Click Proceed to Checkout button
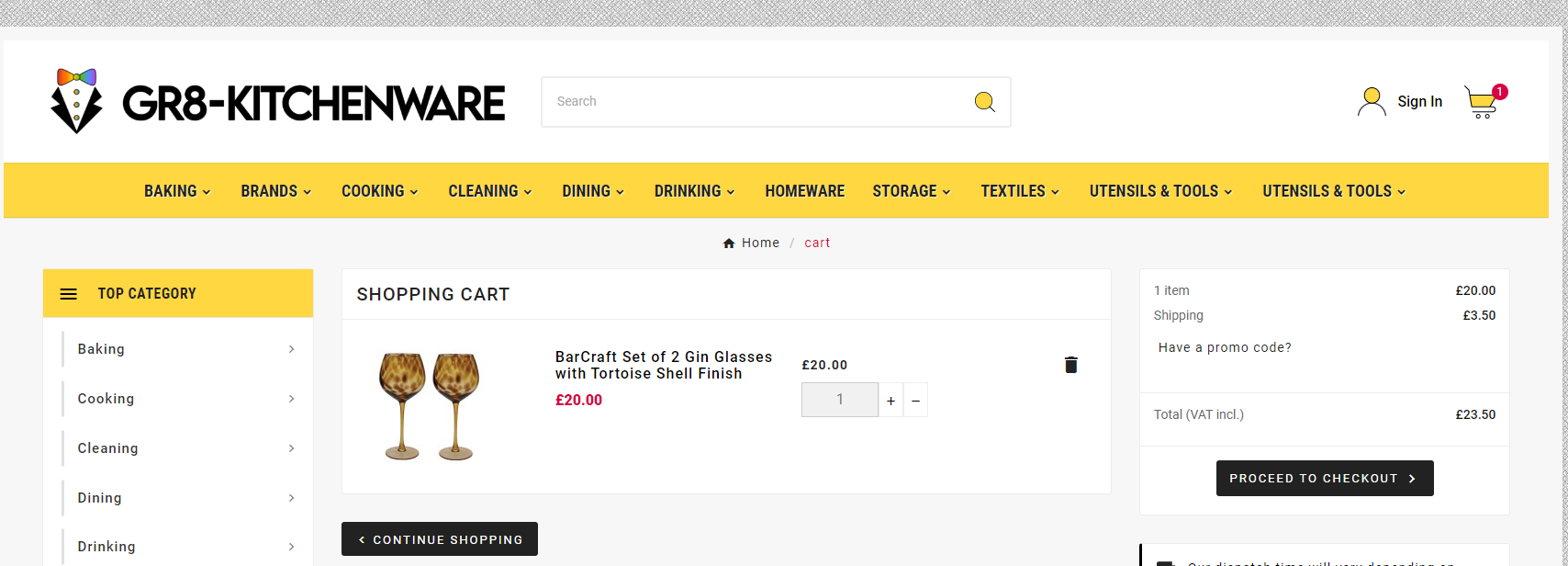 [1324, 479]
